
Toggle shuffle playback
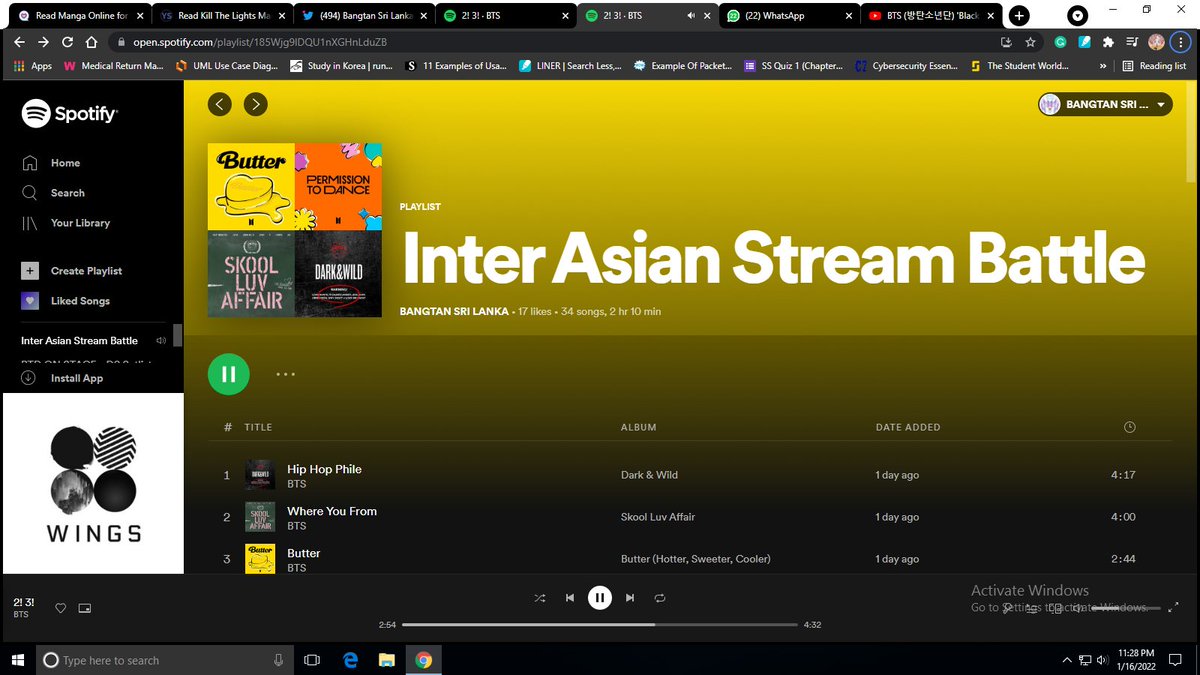(x=540, y=598)
